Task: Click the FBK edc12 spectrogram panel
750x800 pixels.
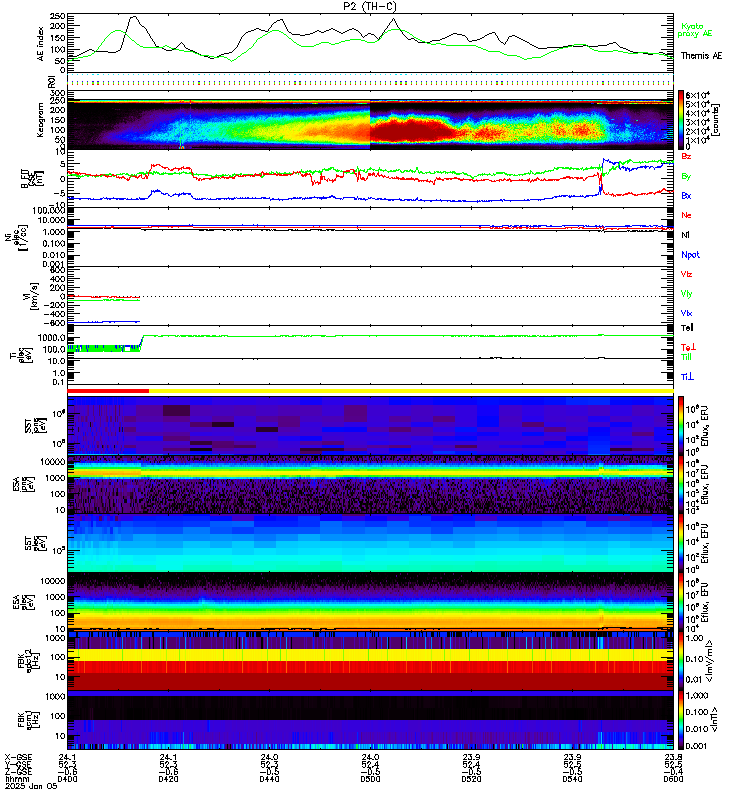Action: 370,661
